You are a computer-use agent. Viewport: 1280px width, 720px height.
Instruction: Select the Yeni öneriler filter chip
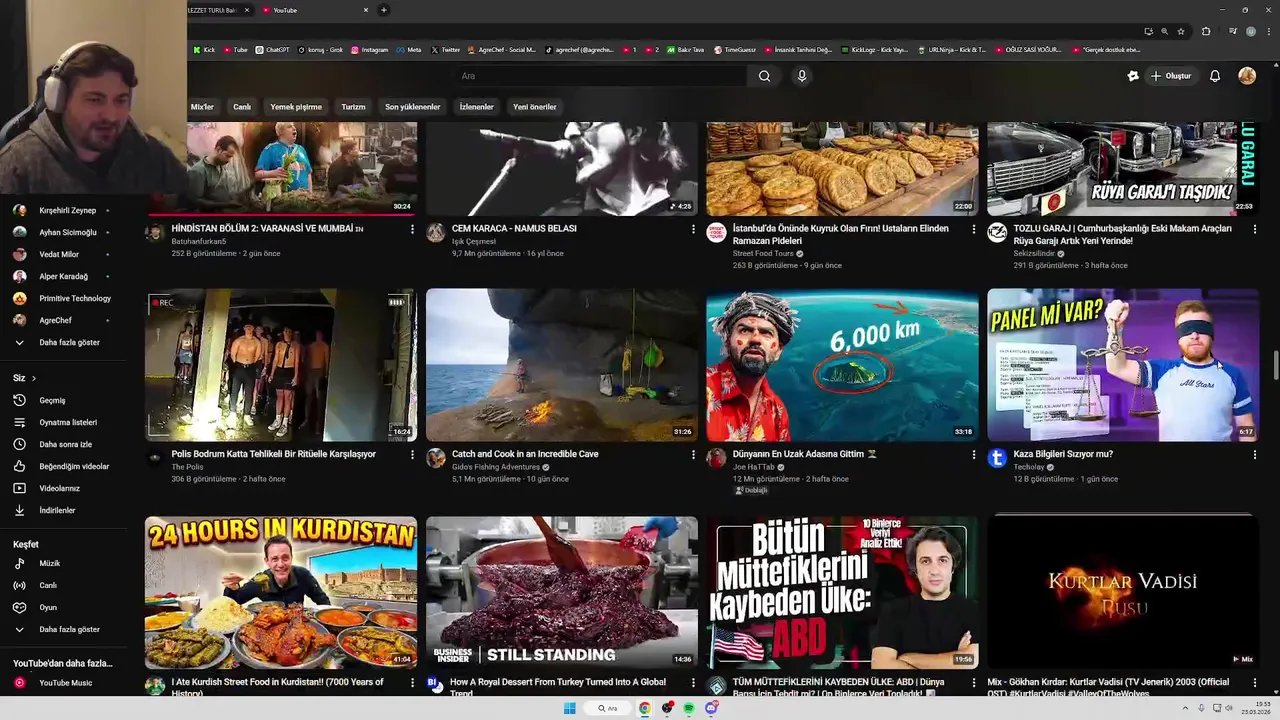tap(534, 107)
